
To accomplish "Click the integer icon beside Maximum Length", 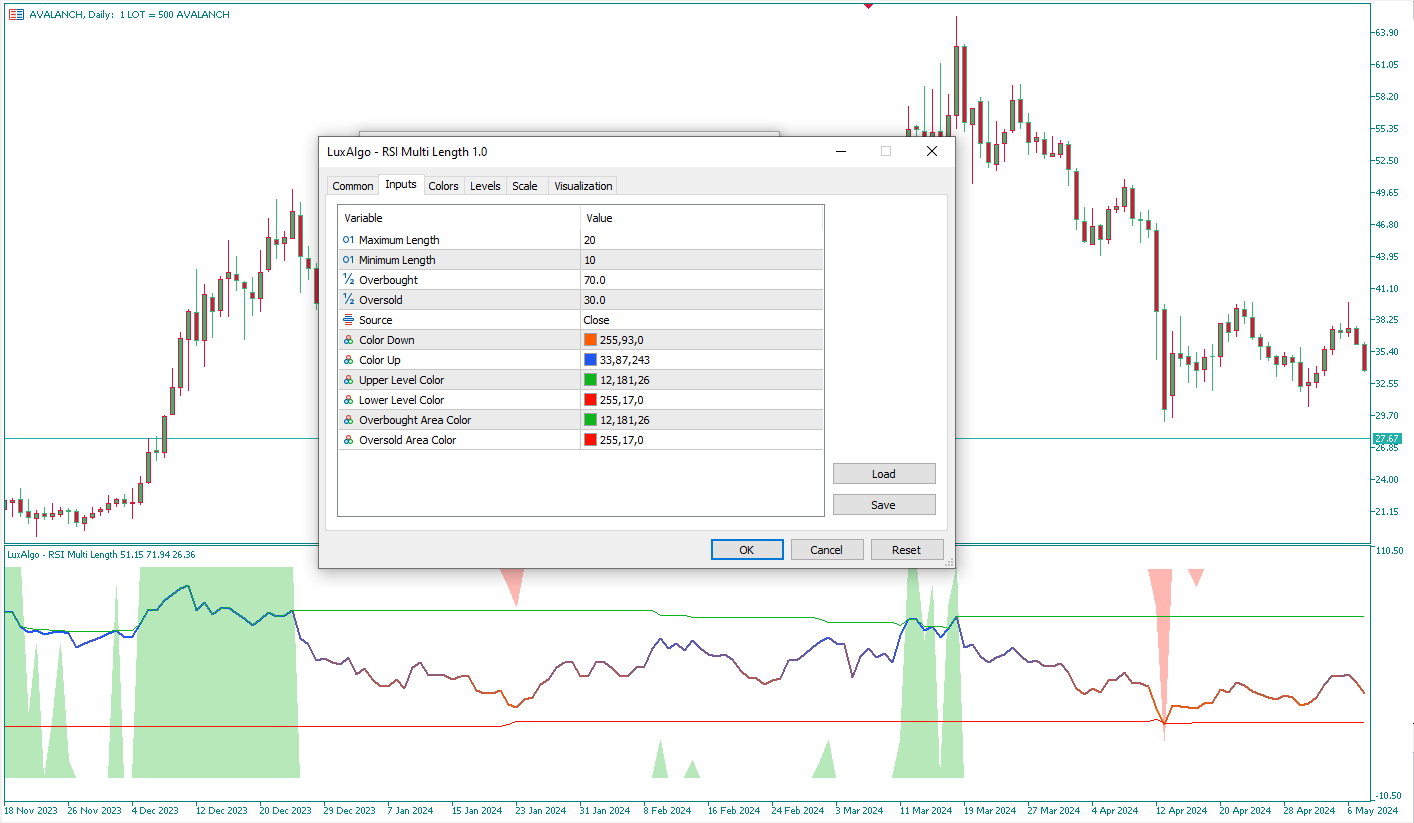I will [348, 240].
